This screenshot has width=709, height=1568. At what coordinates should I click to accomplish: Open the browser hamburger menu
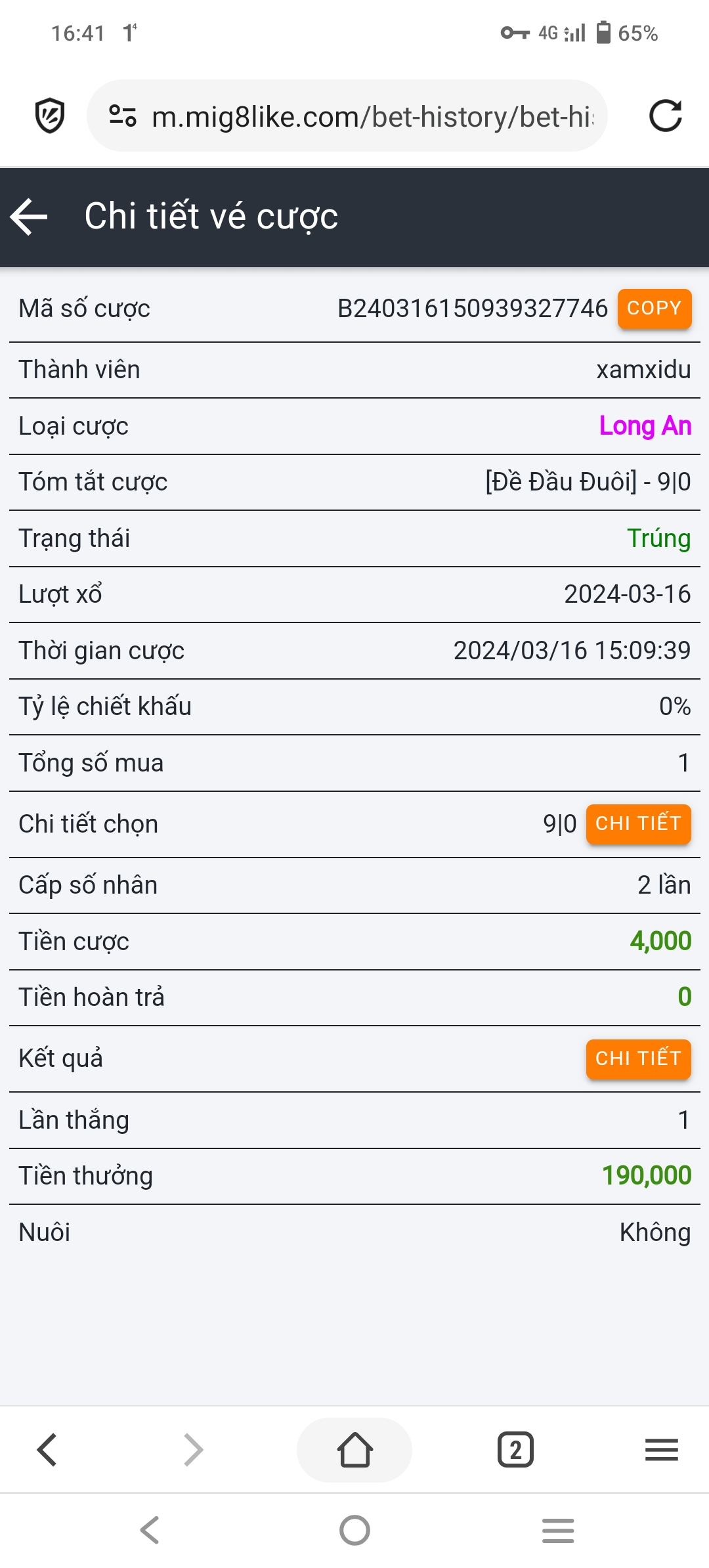click(661, 1449)
